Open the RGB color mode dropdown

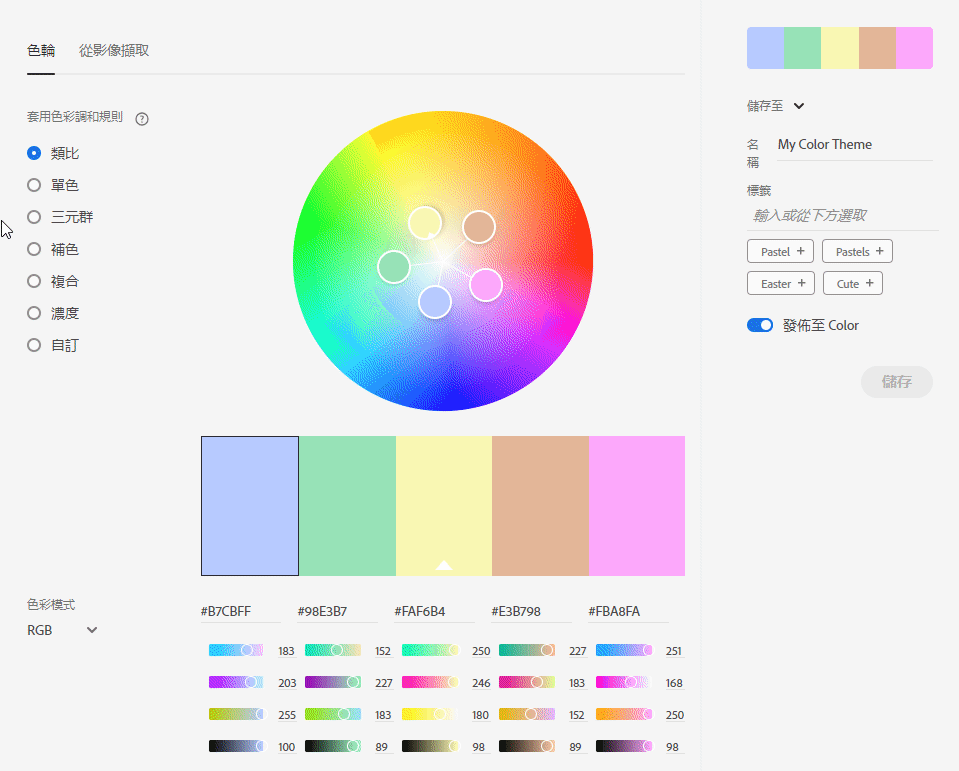[x=63, y=630]
